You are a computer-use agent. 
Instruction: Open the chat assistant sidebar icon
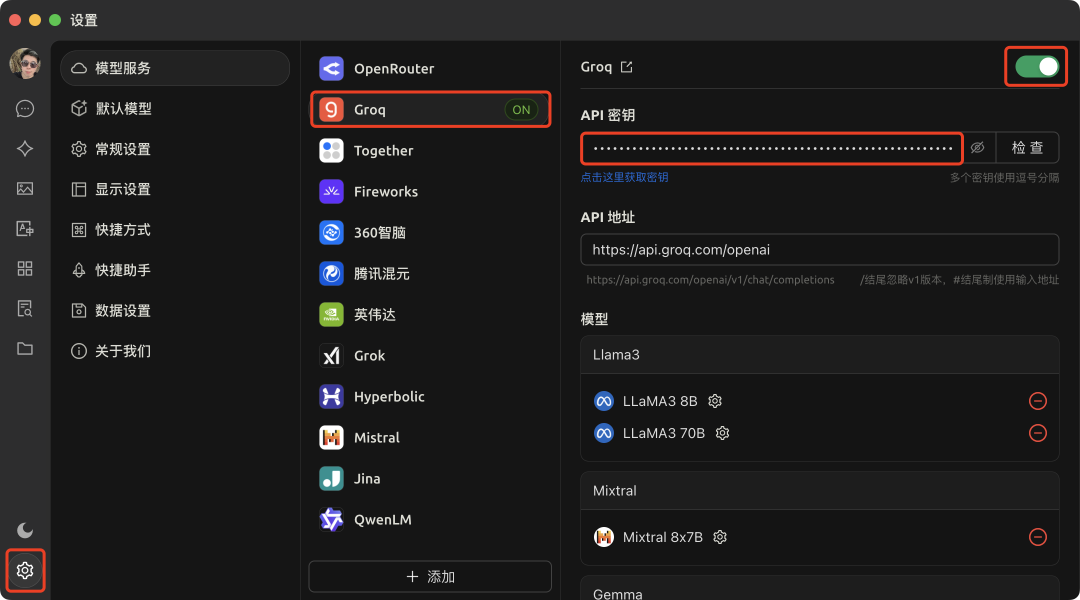point(25,109)
